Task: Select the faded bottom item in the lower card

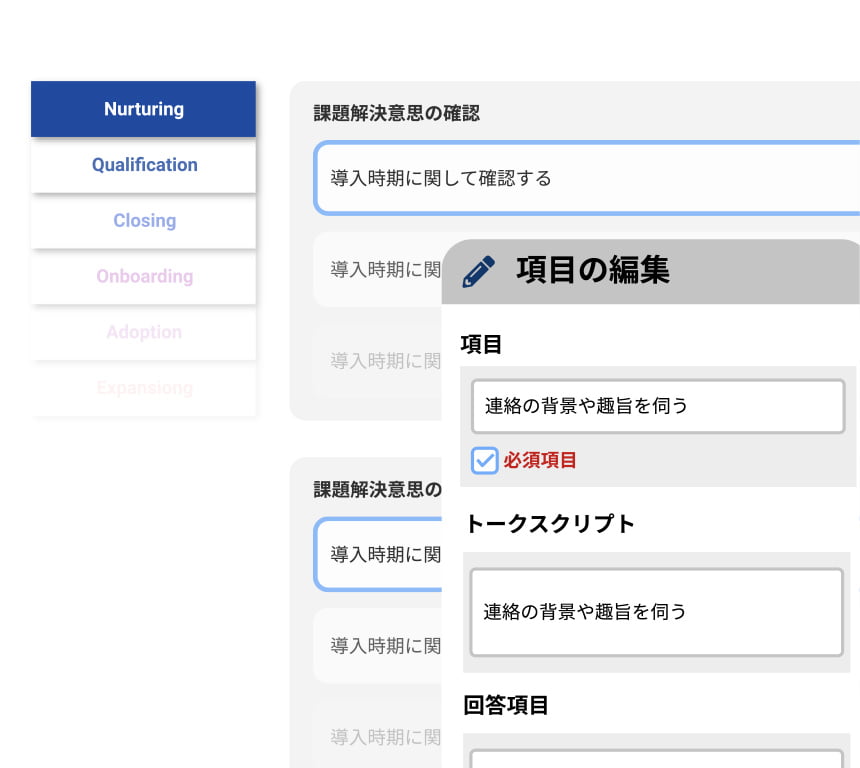Action: click(x=377, y=737)
